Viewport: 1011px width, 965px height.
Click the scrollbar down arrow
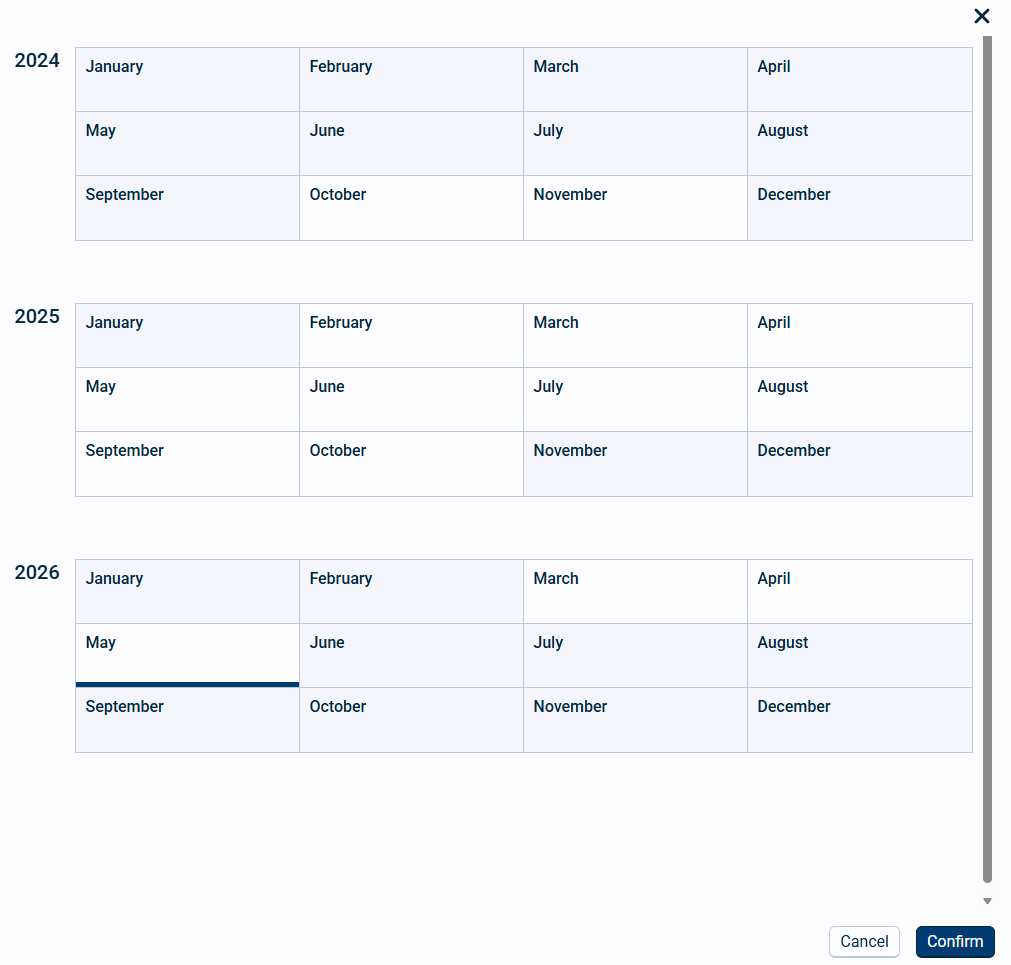pos(987,901)
